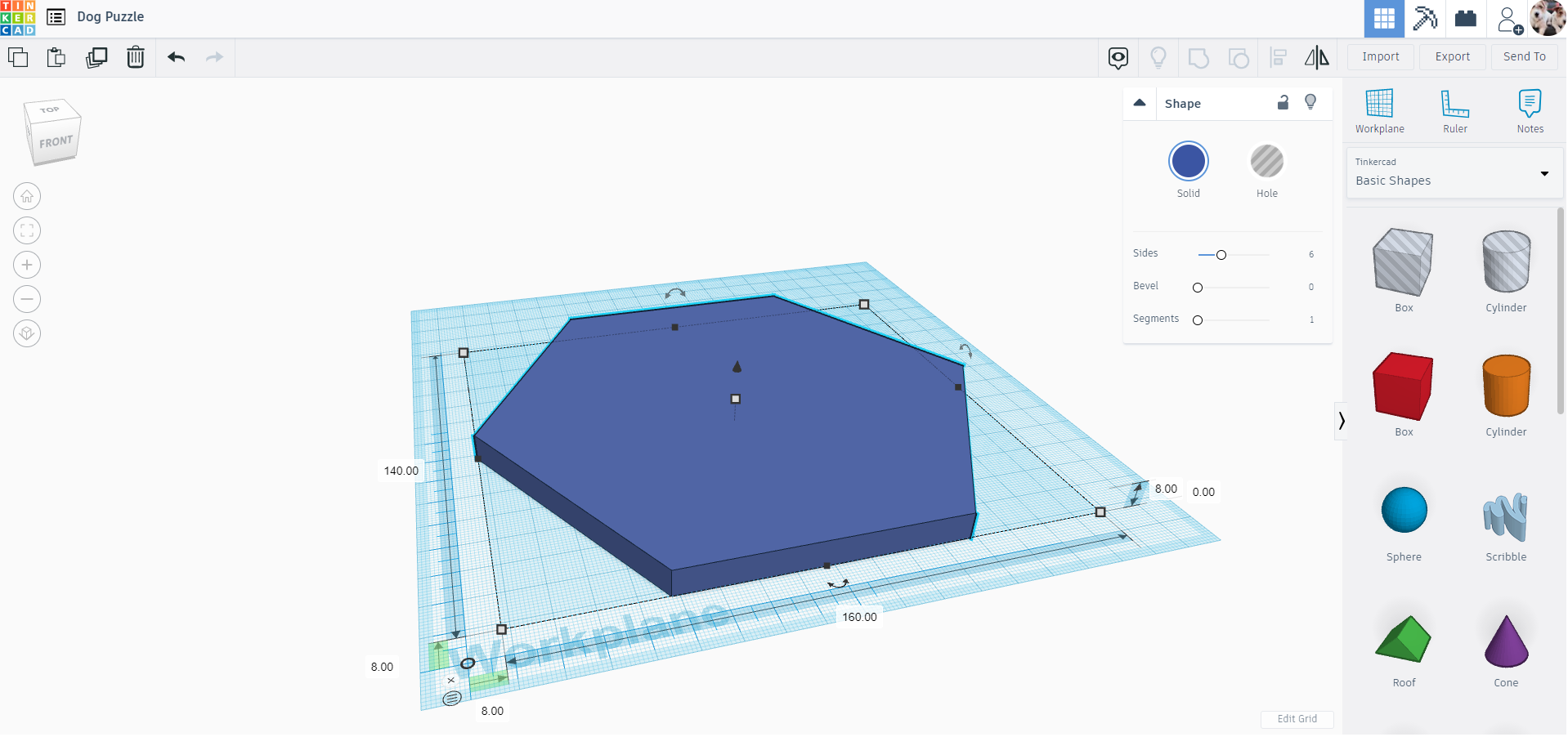Toggle the shape lock icon
The height and width of the screenshot is (737, 1568).
[x=1284, y=102]
